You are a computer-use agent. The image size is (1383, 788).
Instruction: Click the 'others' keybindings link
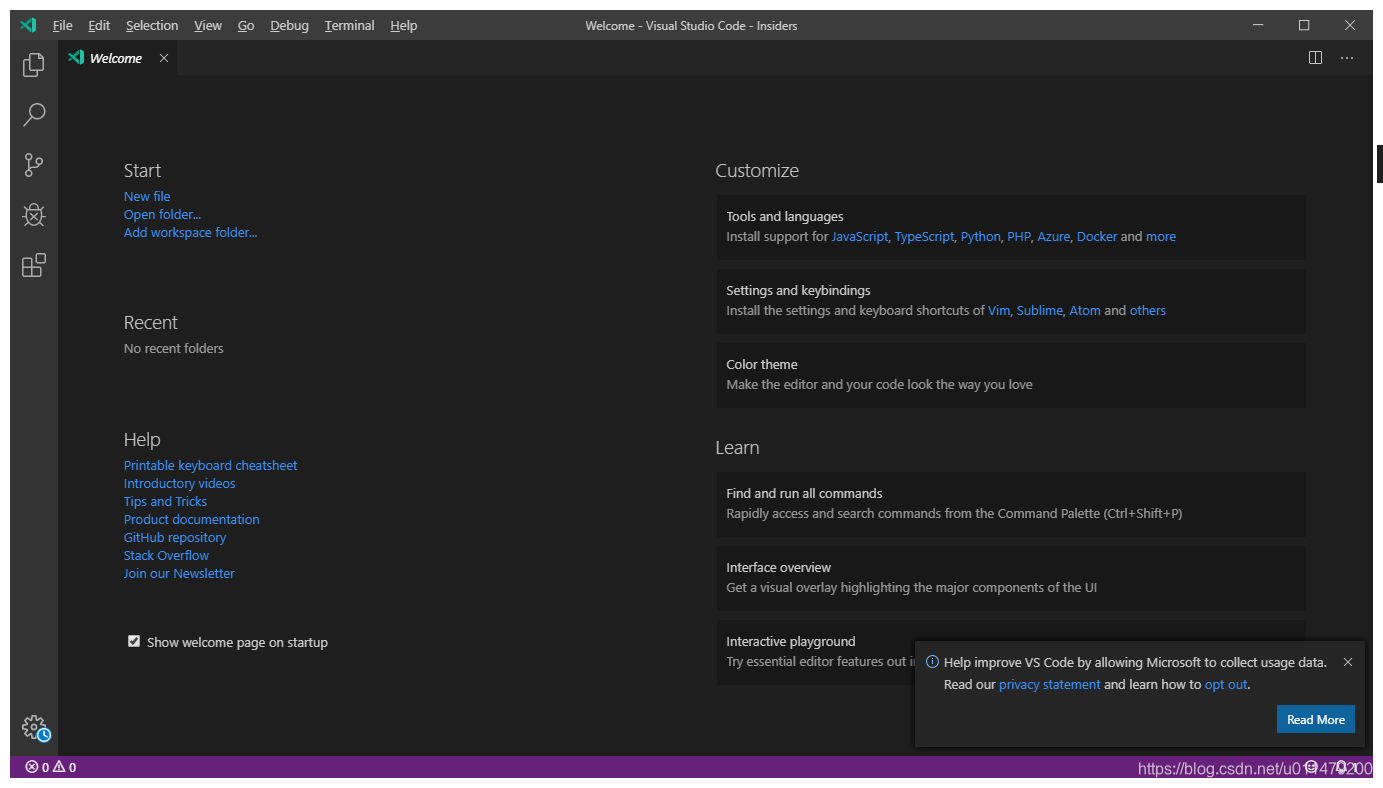tap(1148, 310)
